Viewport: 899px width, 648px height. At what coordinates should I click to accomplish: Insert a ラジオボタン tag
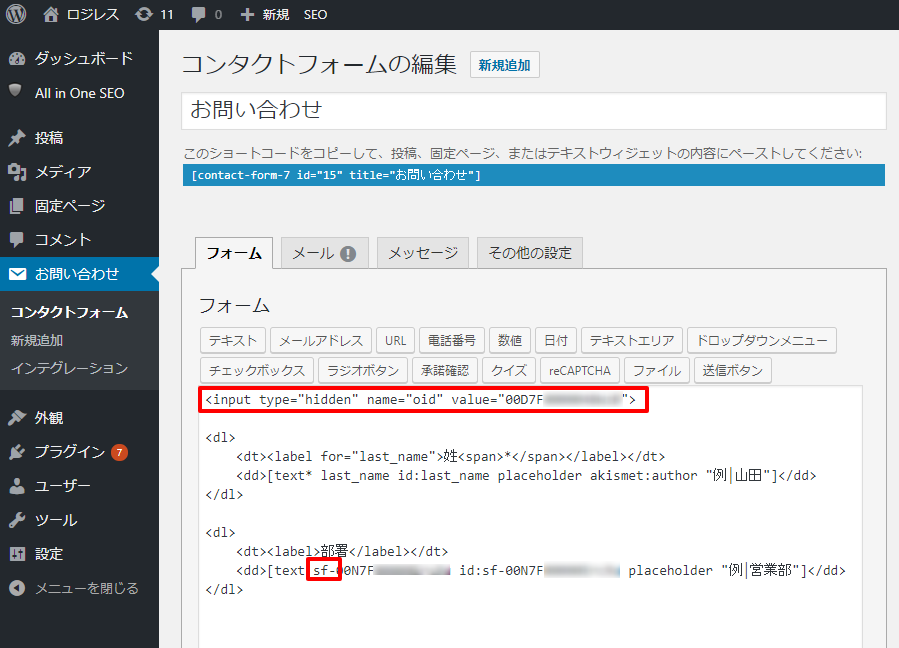(363, 370)
